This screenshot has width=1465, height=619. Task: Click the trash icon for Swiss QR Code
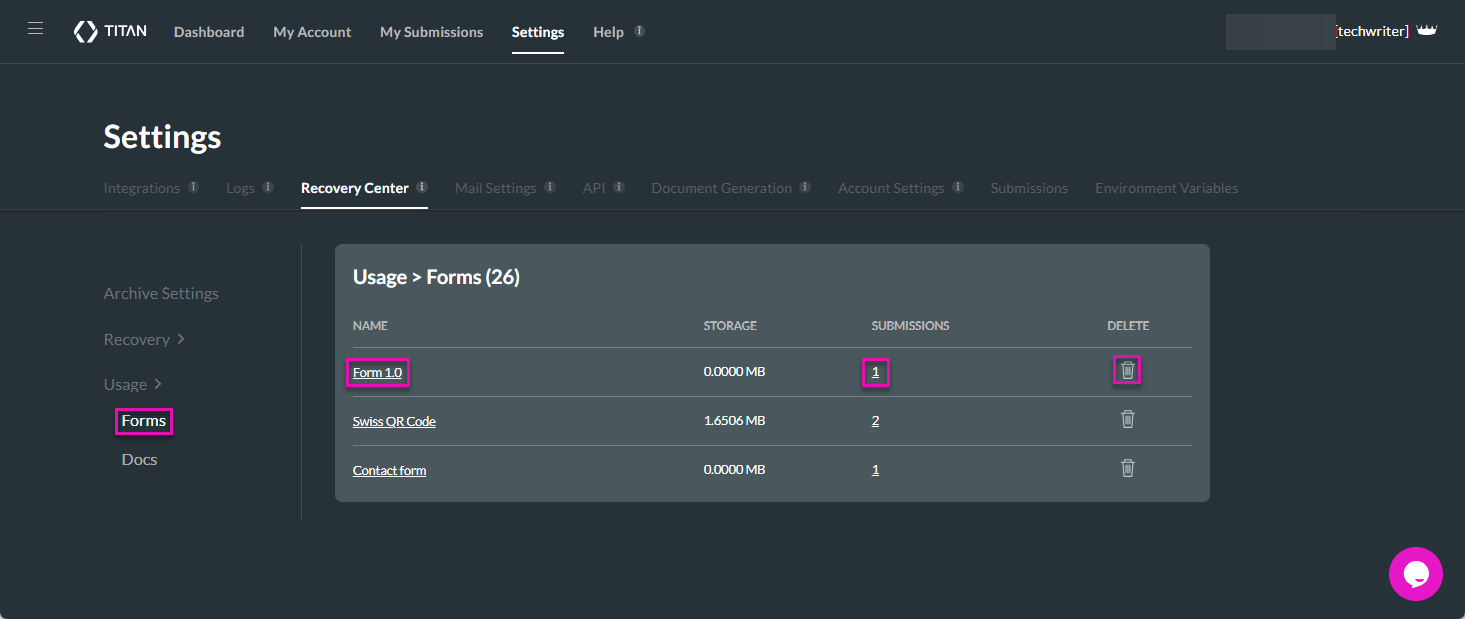1127,419
